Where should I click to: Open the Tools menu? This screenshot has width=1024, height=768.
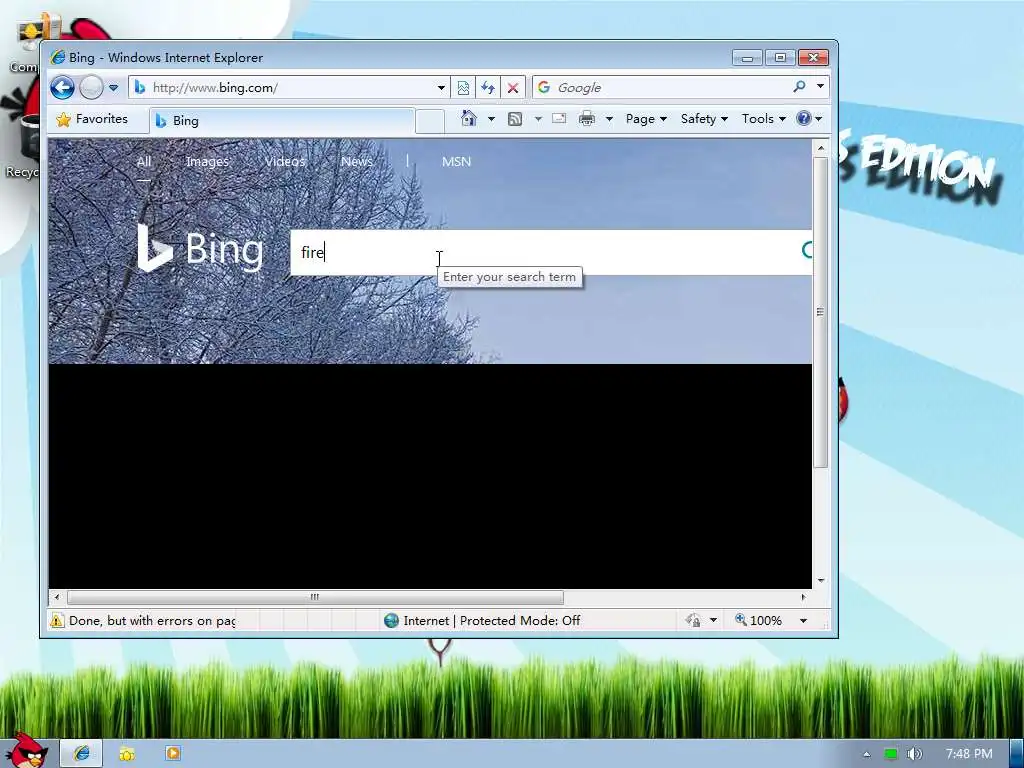pyautogui.click(x=763, y=119)
